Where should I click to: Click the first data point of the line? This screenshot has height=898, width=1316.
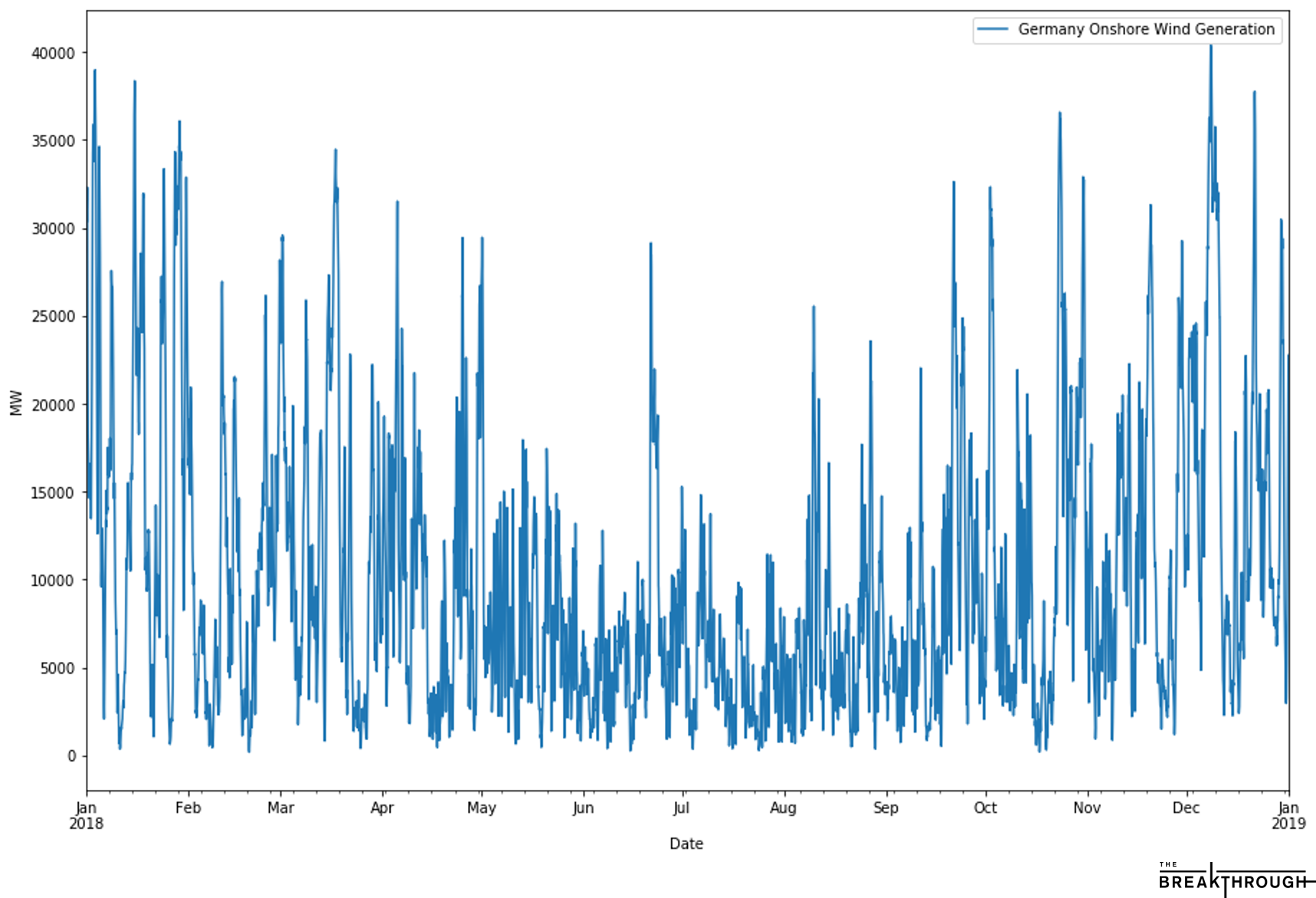[x=88, y=188]
